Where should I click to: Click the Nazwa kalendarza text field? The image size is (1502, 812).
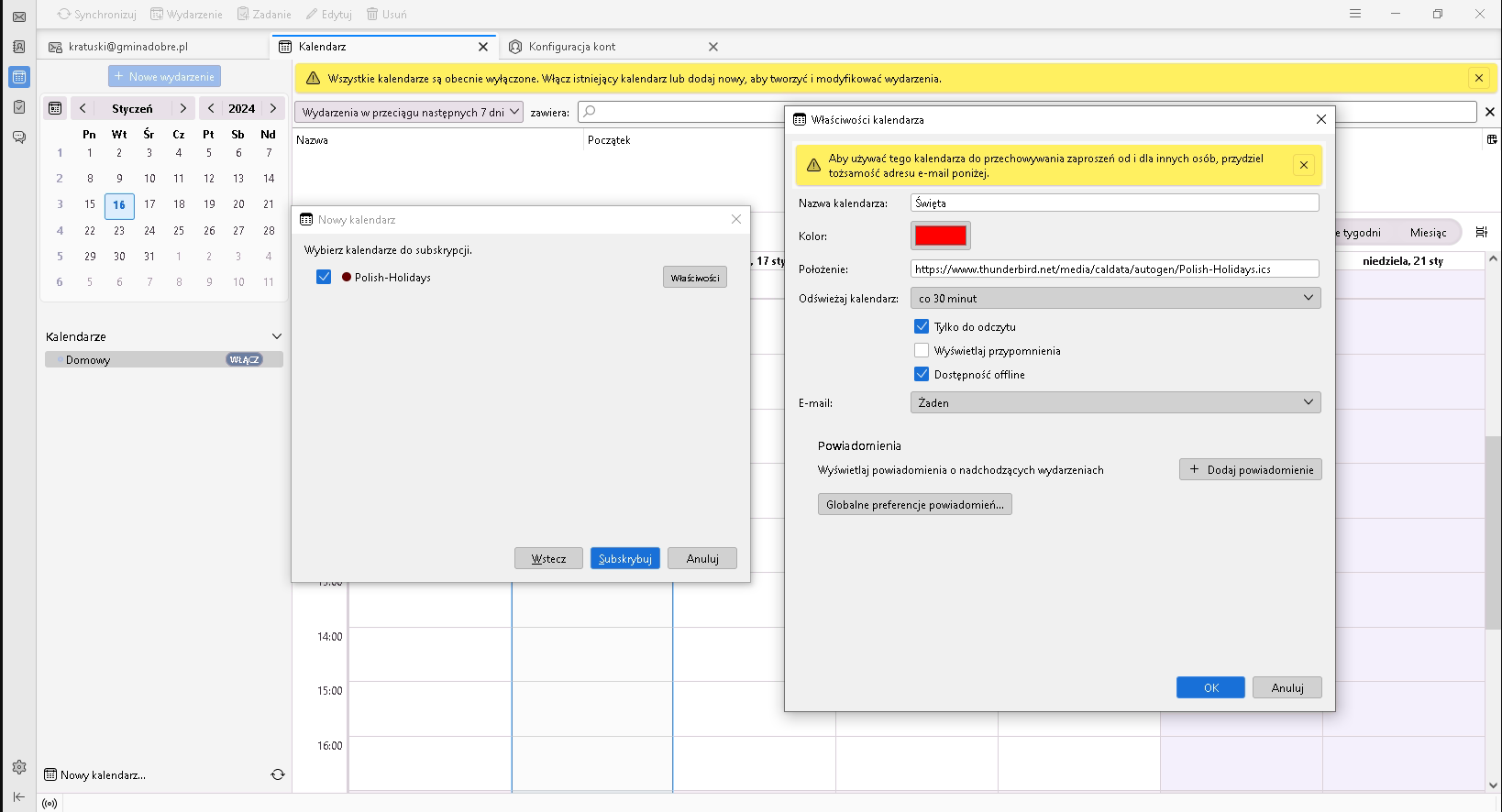pyautogui.click(x=1114, y=203)
